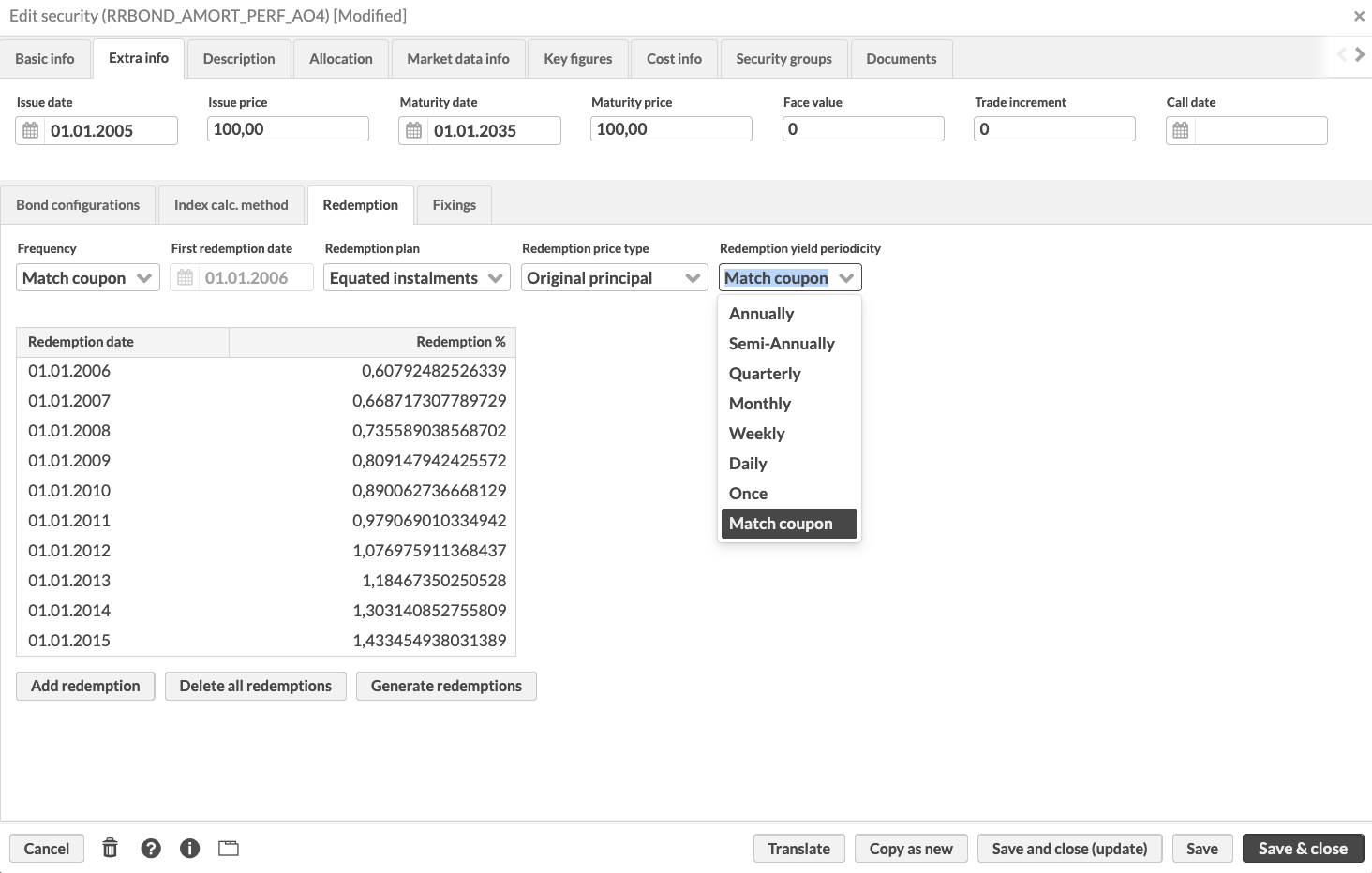Click the Maturity date text field
The height and width of the screenshot is (873, 1372).
click(x=494, y=130)
